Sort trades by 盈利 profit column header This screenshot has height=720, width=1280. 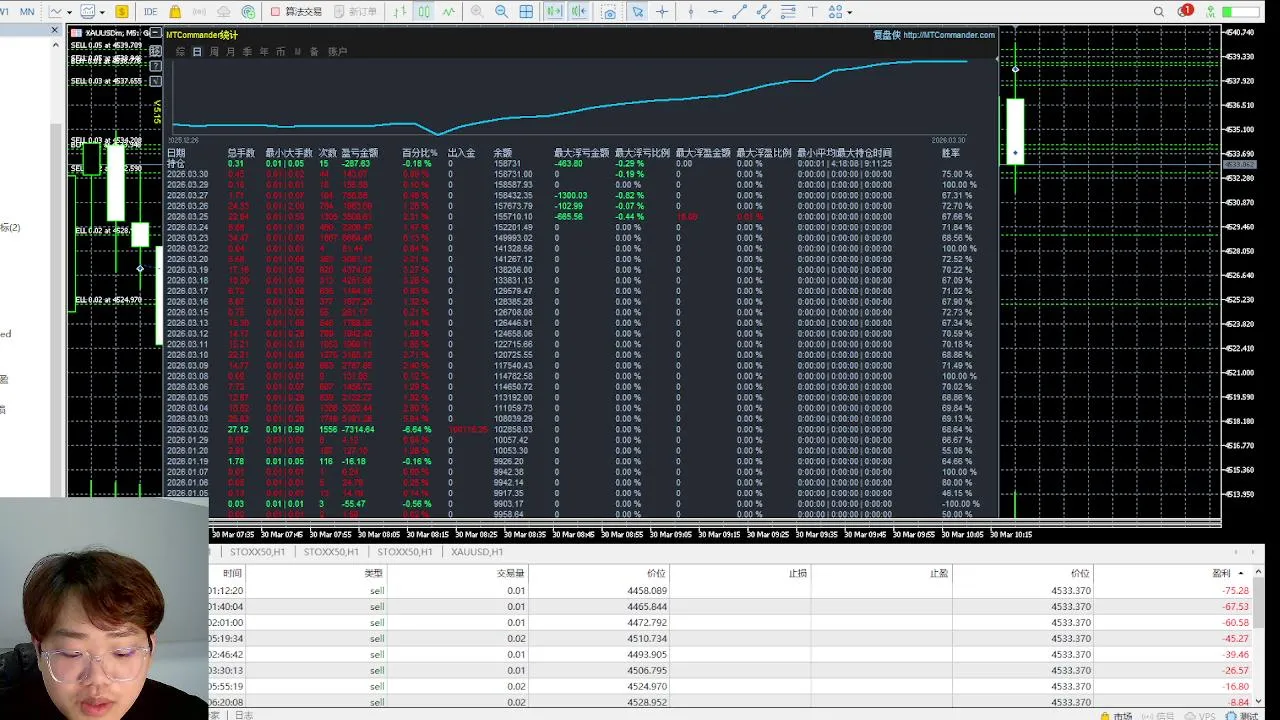pyautogui.click(x=1222, y=574)
